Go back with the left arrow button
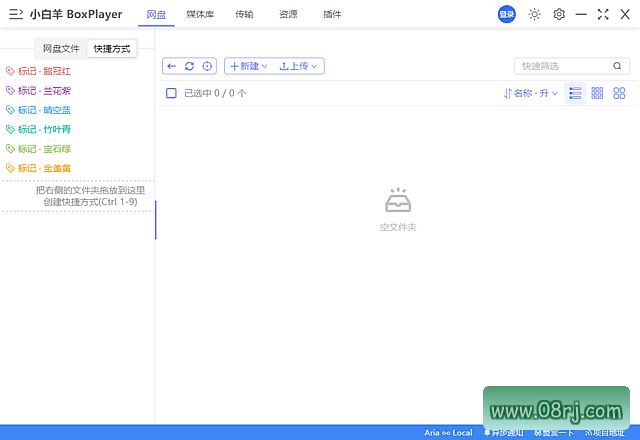This screenshot has height=440, width=640. pos(171,66)
